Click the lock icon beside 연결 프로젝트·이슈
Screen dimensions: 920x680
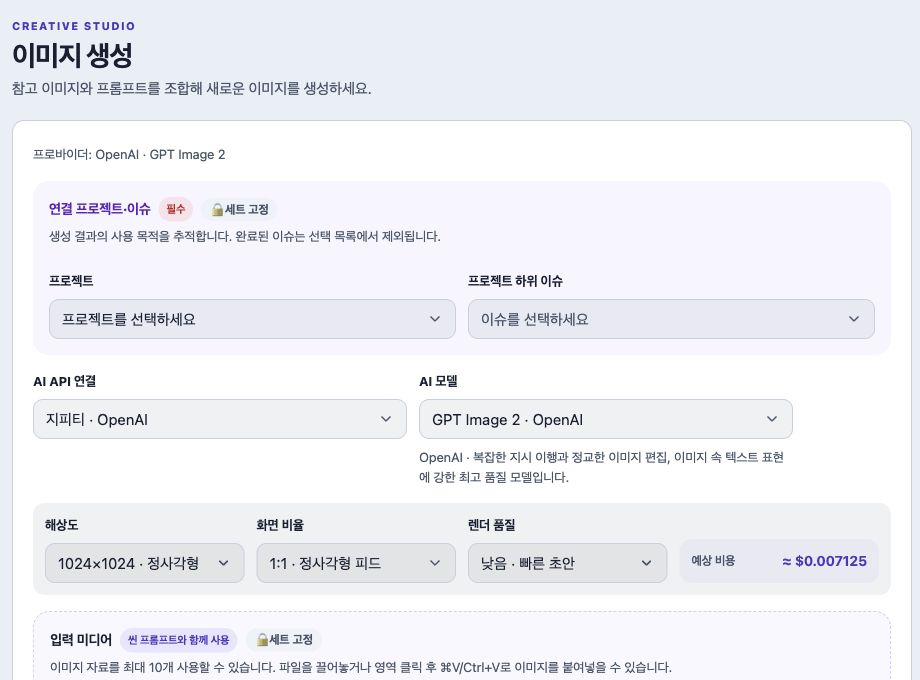[218, 209]
